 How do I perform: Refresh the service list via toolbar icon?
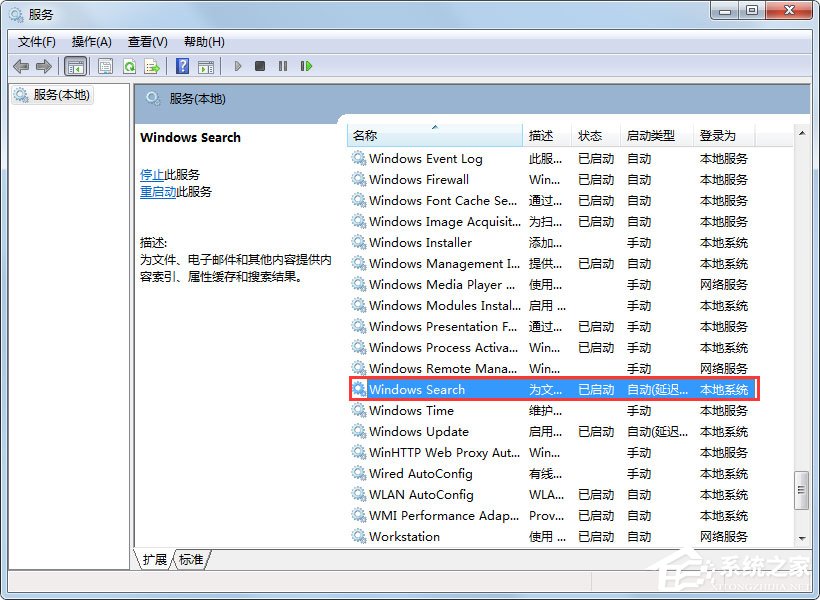pyautogui.click(x=130, y=66)
